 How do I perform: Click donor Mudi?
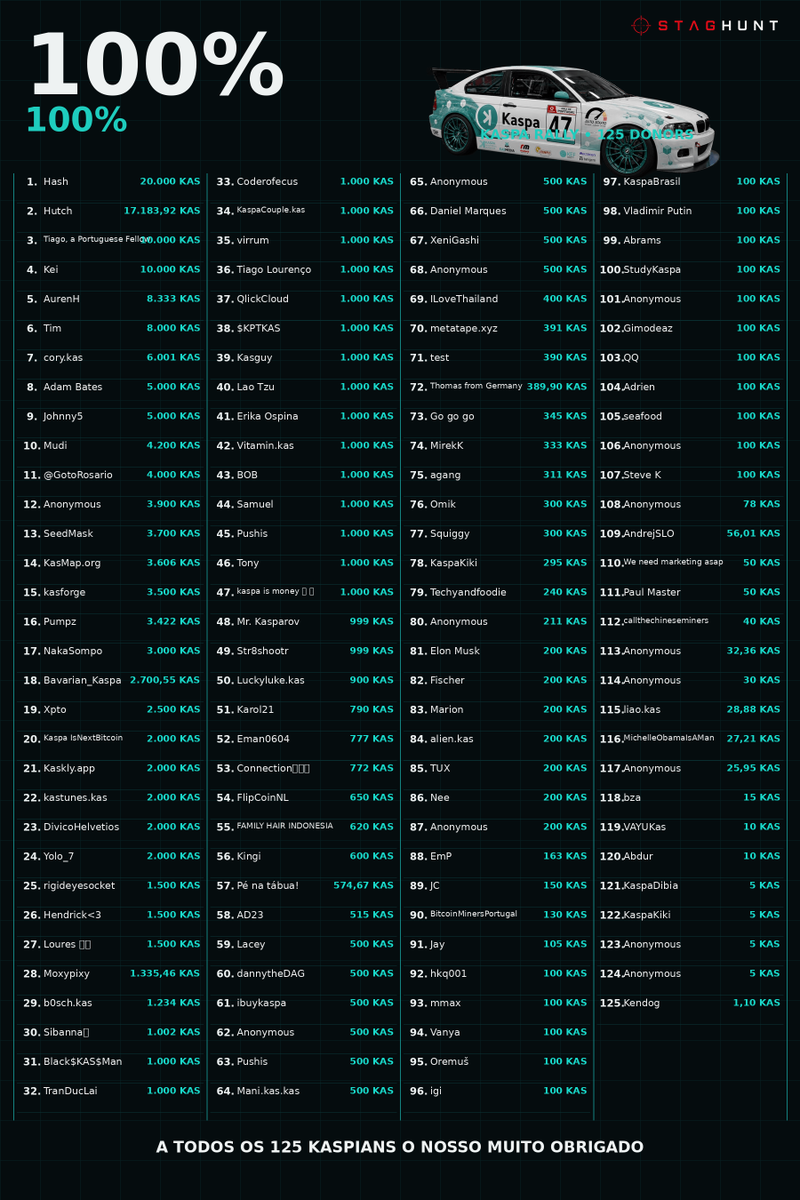(x=55, y=446)
